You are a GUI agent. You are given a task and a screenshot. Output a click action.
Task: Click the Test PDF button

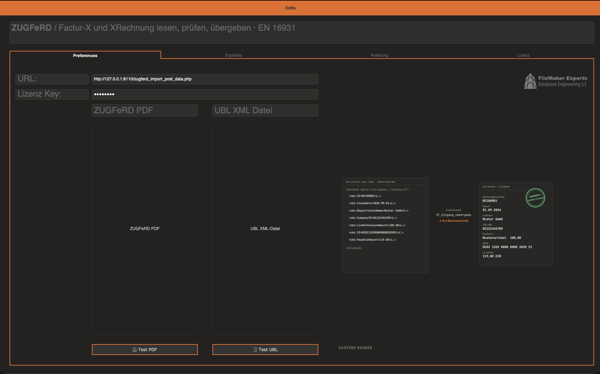point(145,350)
